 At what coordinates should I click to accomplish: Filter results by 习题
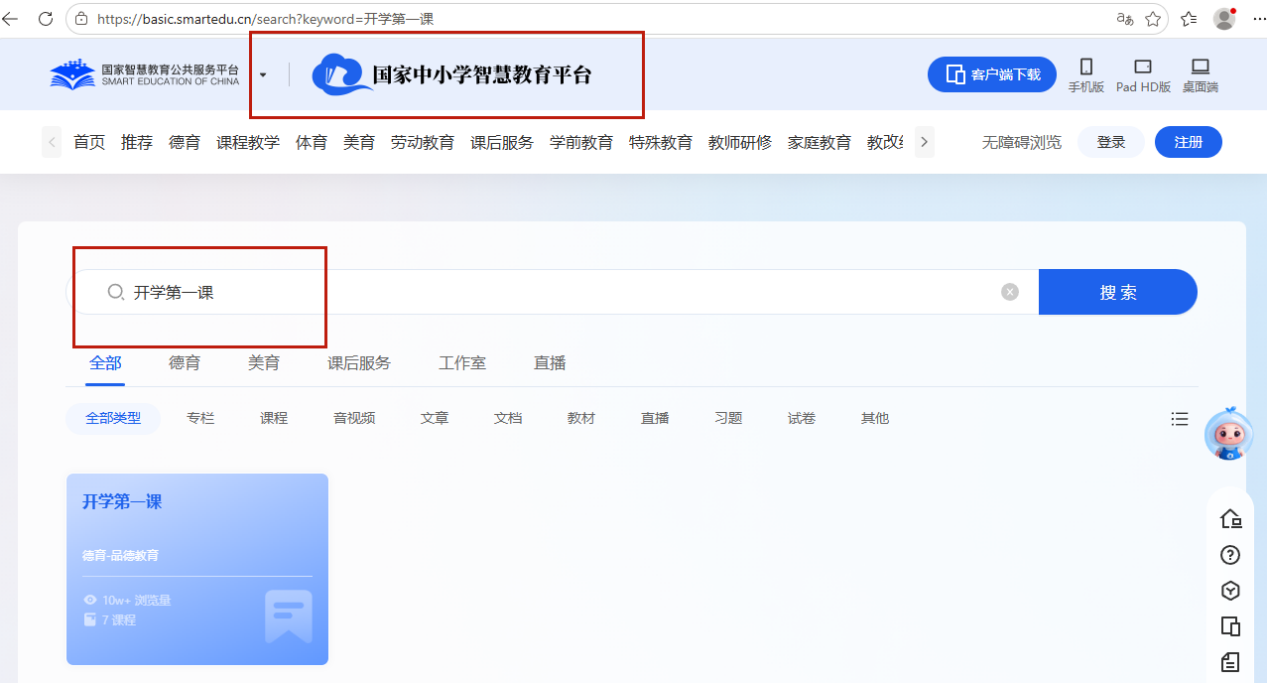728,418
